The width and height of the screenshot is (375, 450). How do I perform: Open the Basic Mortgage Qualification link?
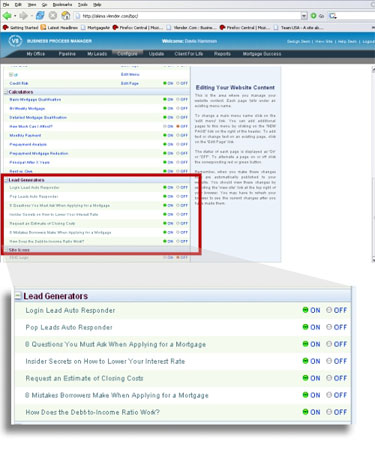coord(35,100)
